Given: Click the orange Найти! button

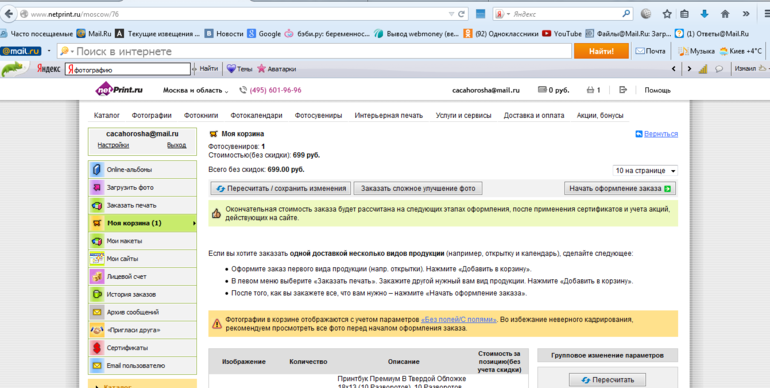Looking at the screenshot, I should tap(601, 51).
